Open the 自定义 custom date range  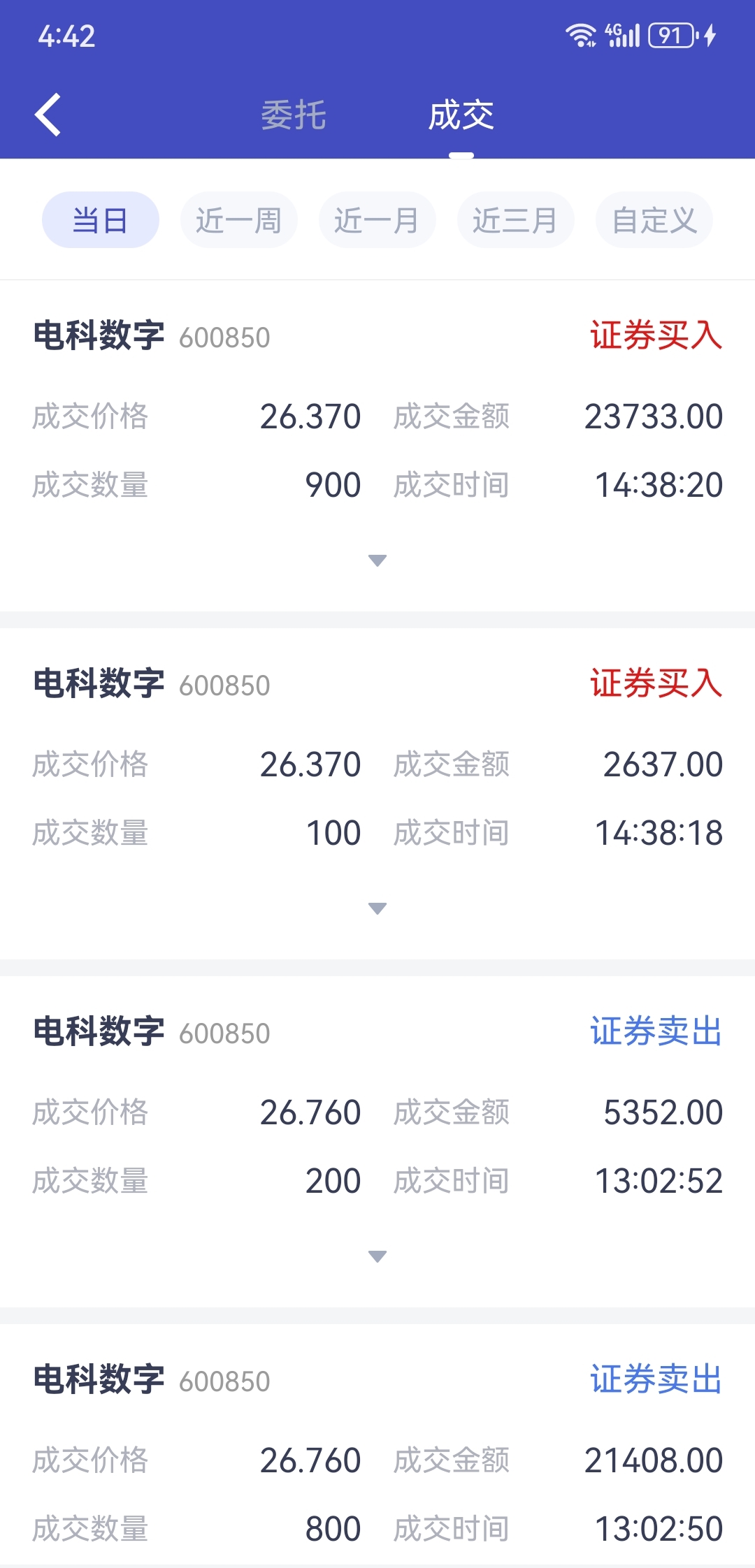coord(654,220)
